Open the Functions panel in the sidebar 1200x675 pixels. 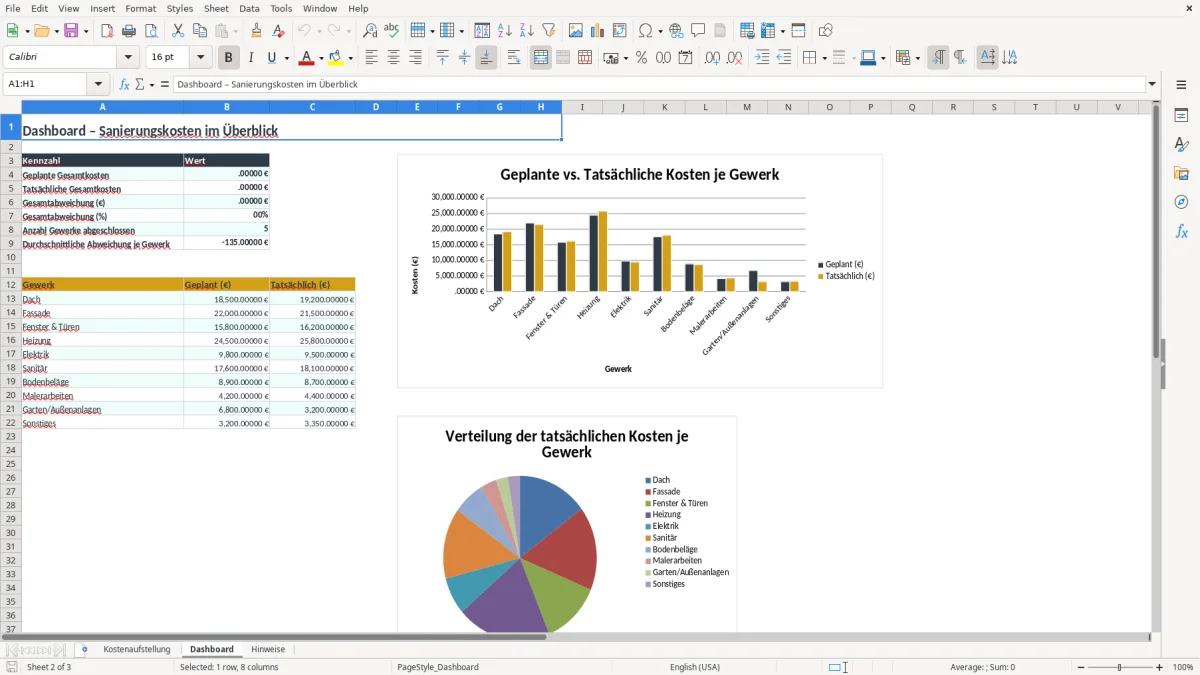[1181, 231]
